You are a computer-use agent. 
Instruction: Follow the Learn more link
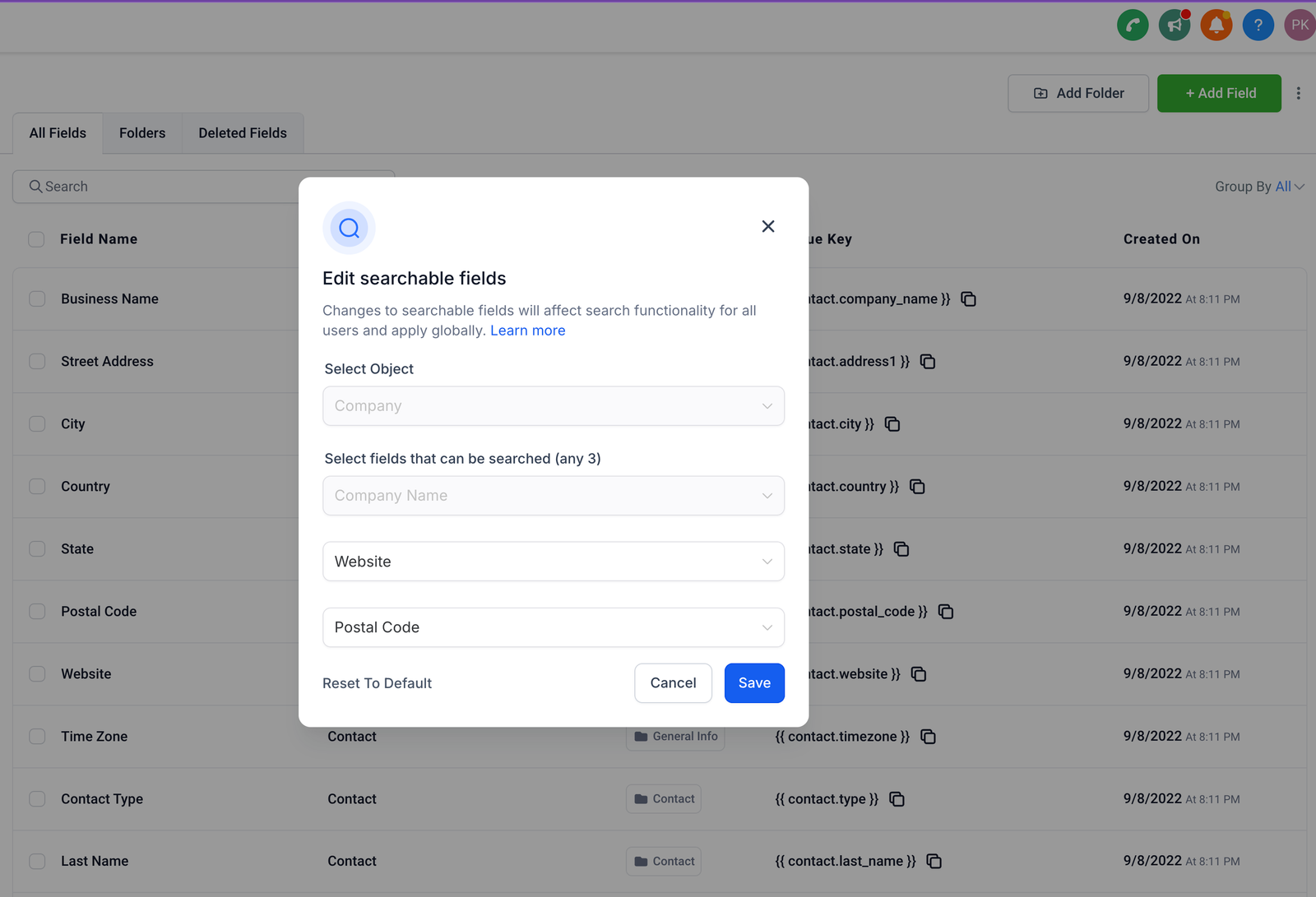[x=527, y=331]
